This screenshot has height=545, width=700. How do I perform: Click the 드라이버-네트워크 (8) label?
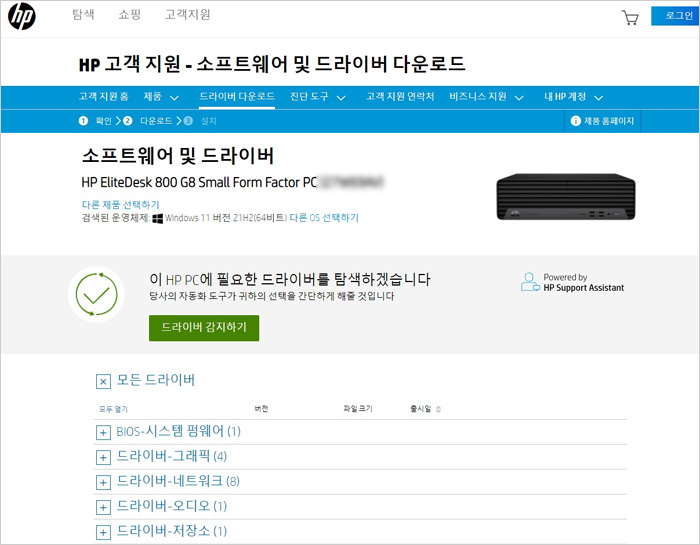pos(178,481)
